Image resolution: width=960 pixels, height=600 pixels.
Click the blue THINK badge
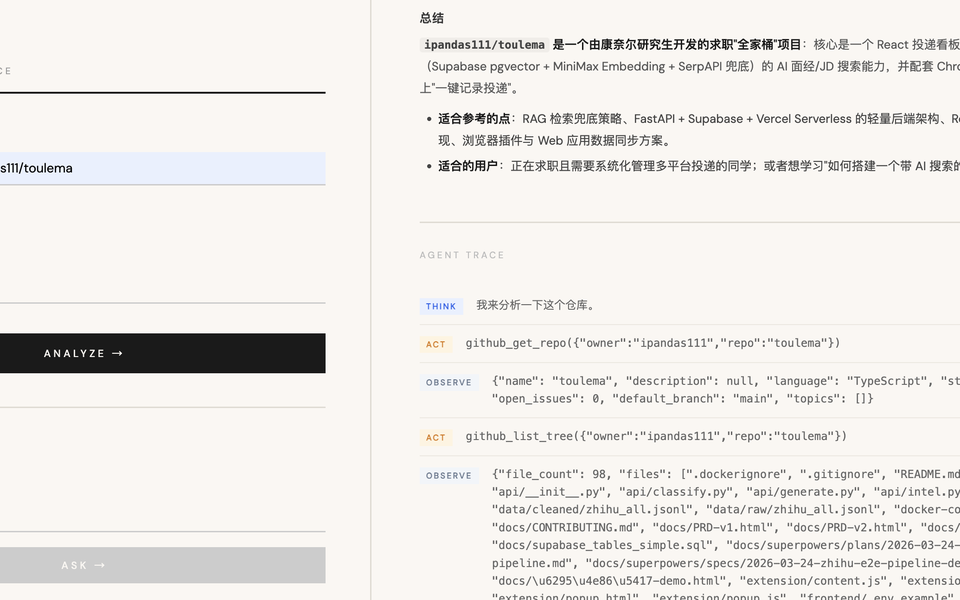click(441, 307)
